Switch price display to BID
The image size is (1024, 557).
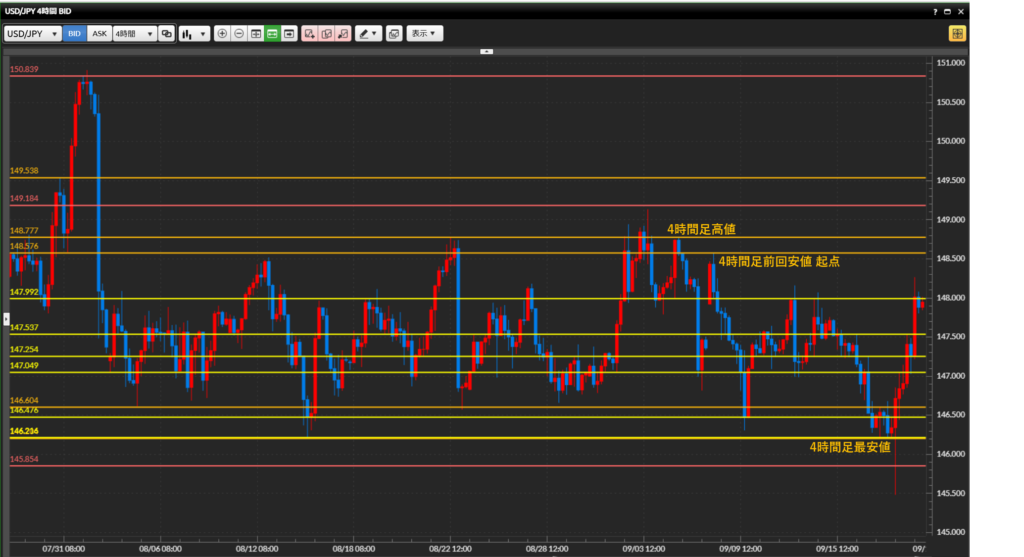(x=75, y=33)
